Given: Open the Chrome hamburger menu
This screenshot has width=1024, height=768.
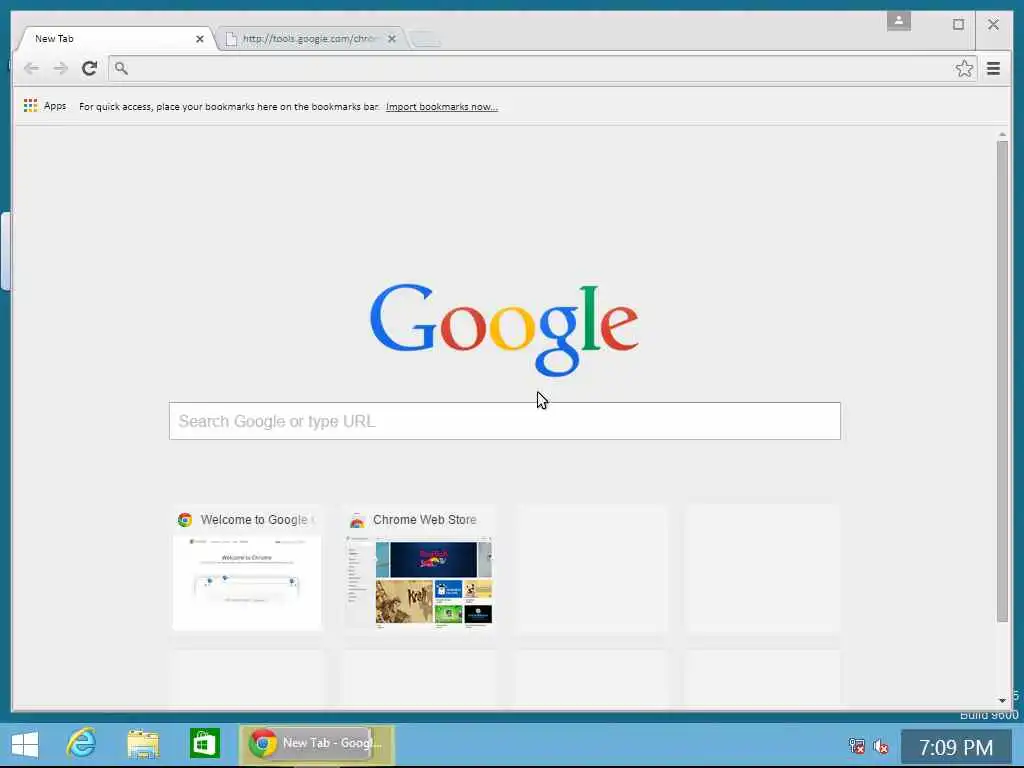Looking at the screenshot, I should [x=993, y=69].
